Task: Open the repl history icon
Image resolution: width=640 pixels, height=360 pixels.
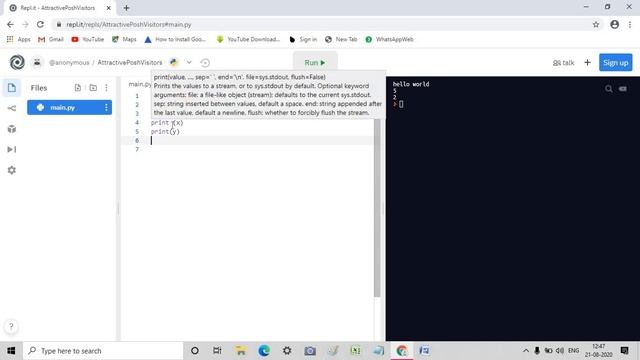Action: [205, 62]
